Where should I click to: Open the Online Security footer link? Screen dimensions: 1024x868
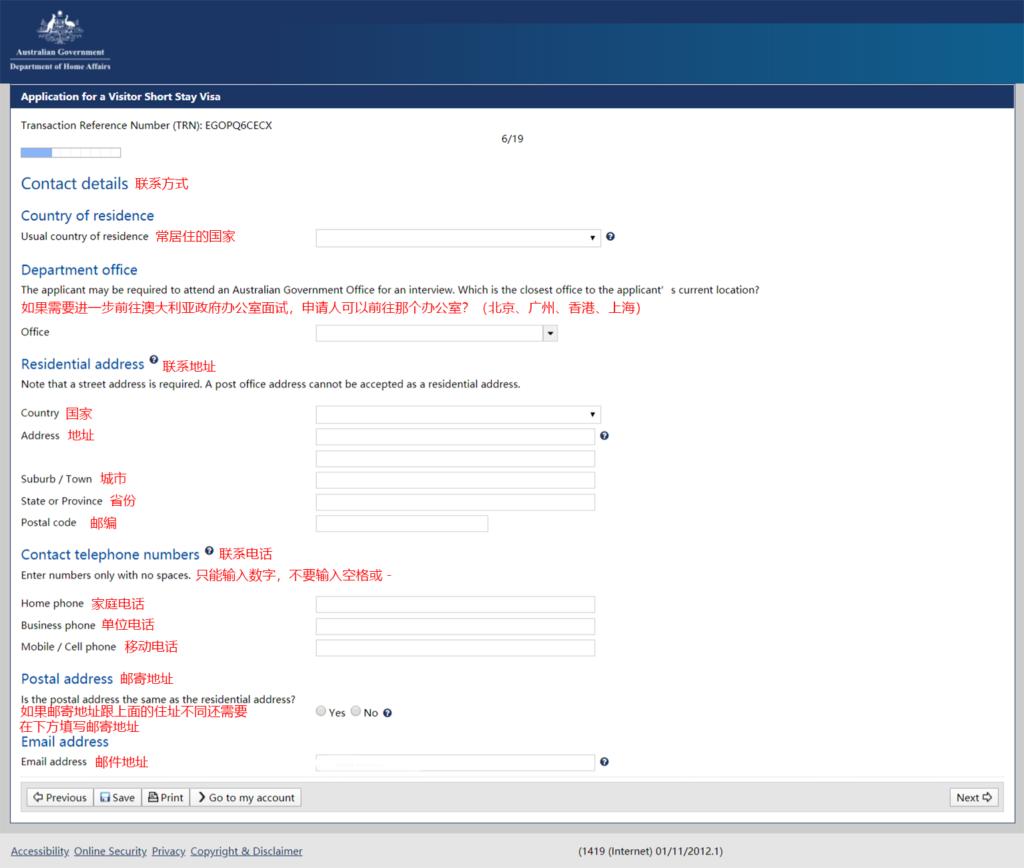110,851
